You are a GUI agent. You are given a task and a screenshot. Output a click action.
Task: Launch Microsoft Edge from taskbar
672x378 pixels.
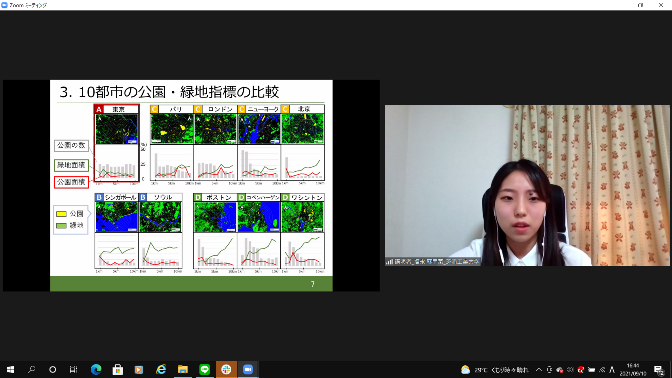(x=96, y=369)
